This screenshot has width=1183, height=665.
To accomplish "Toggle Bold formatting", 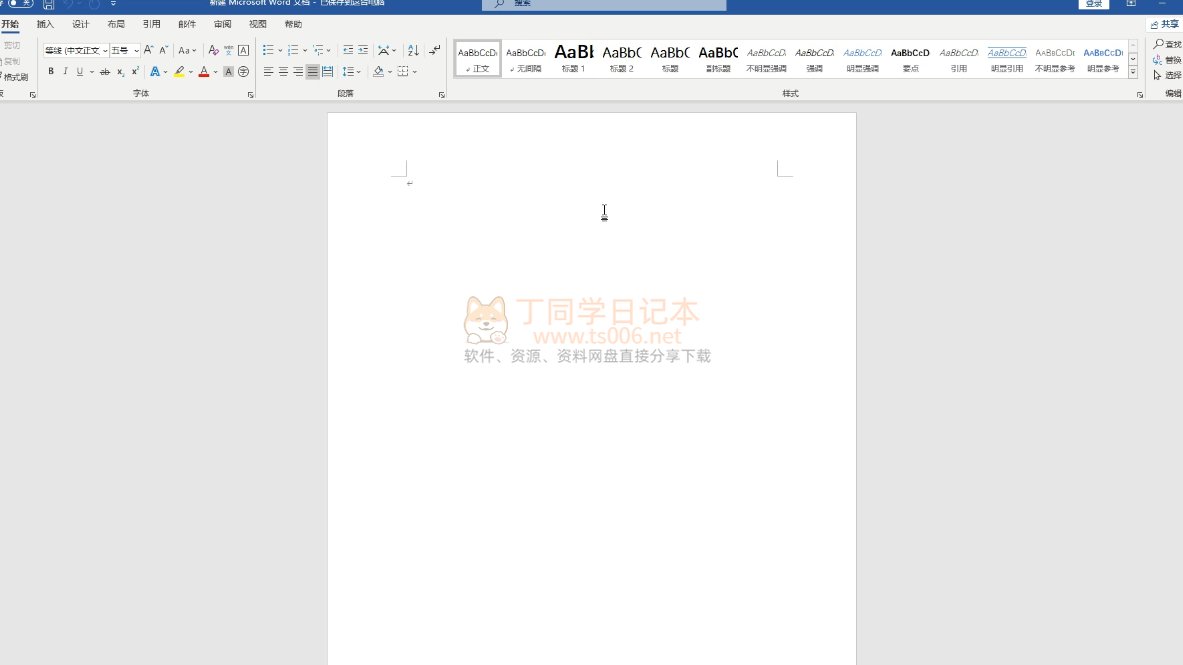I will 51,72.
